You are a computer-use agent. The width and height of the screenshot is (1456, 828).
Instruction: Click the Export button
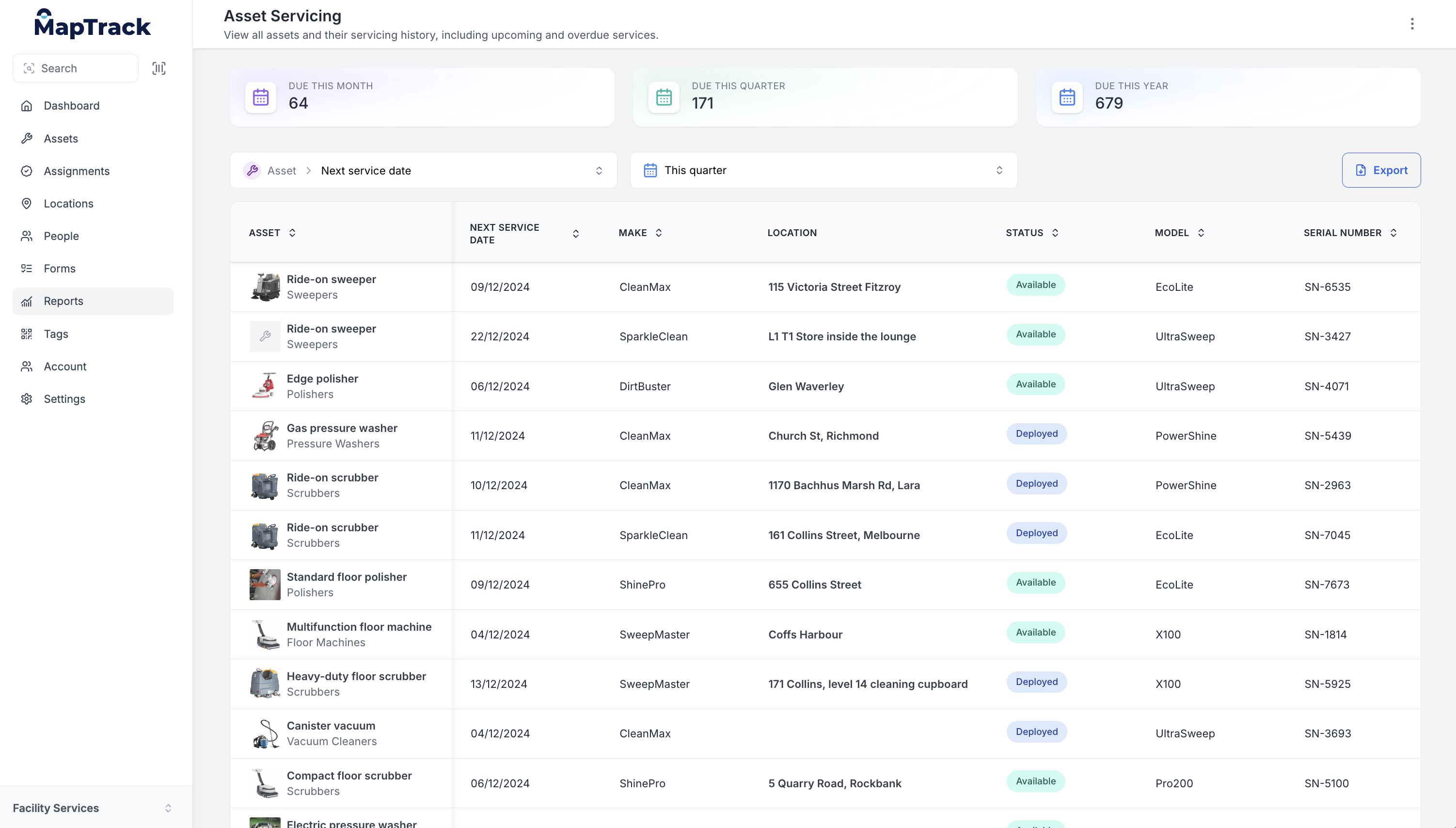tap(1381, 170)
